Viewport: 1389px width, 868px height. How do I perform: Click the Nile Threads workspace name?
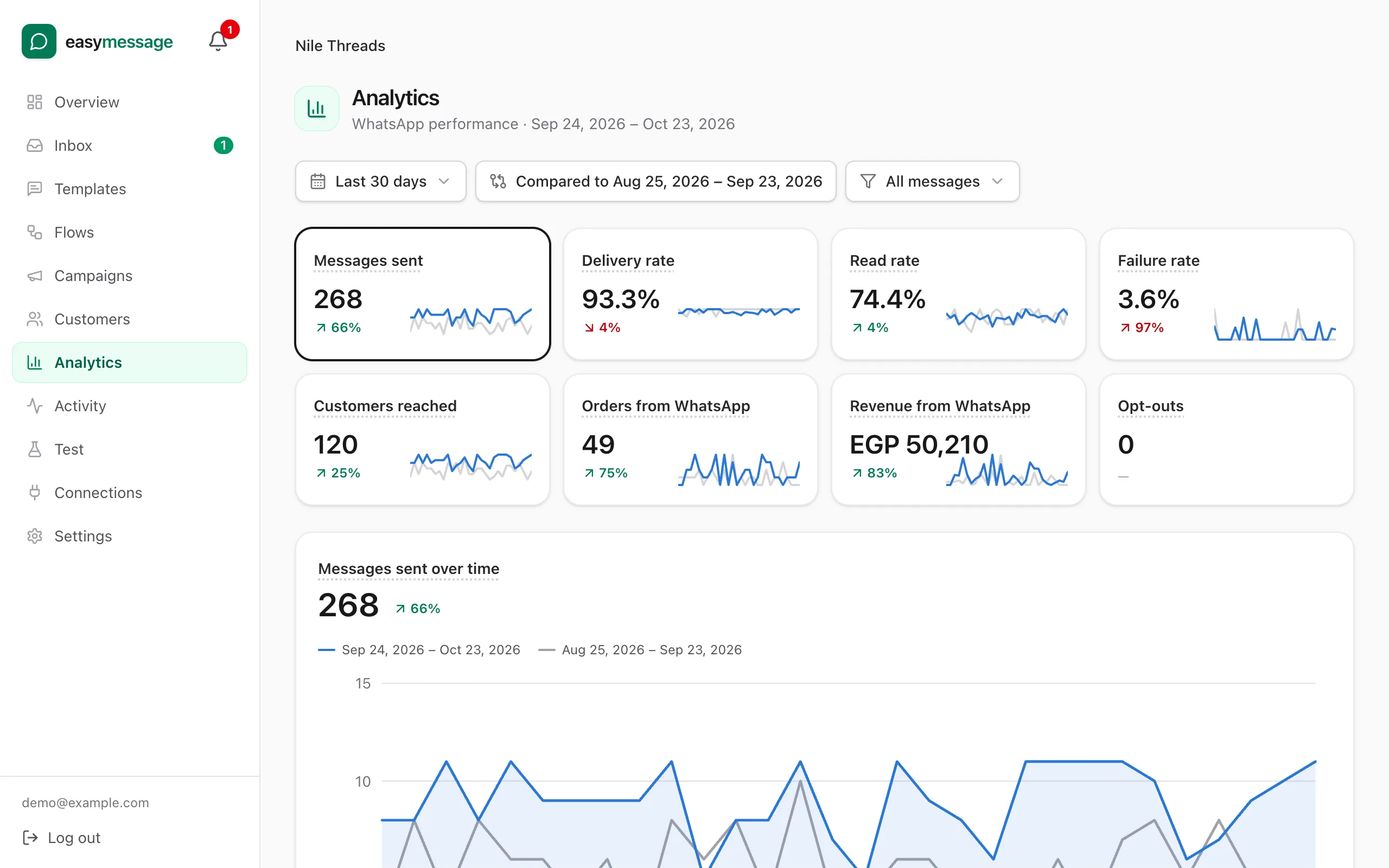pos(340,46)
